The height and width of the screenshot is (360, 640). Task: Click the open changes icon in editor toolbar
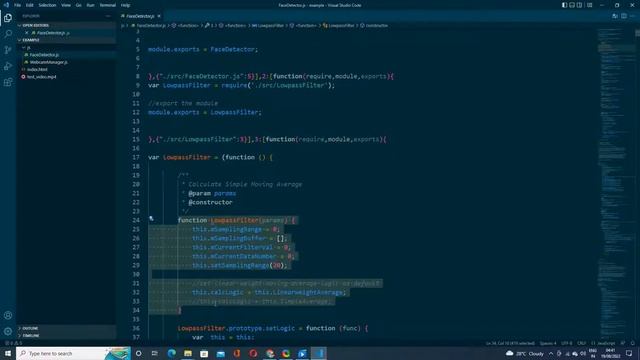click(615, 16)
